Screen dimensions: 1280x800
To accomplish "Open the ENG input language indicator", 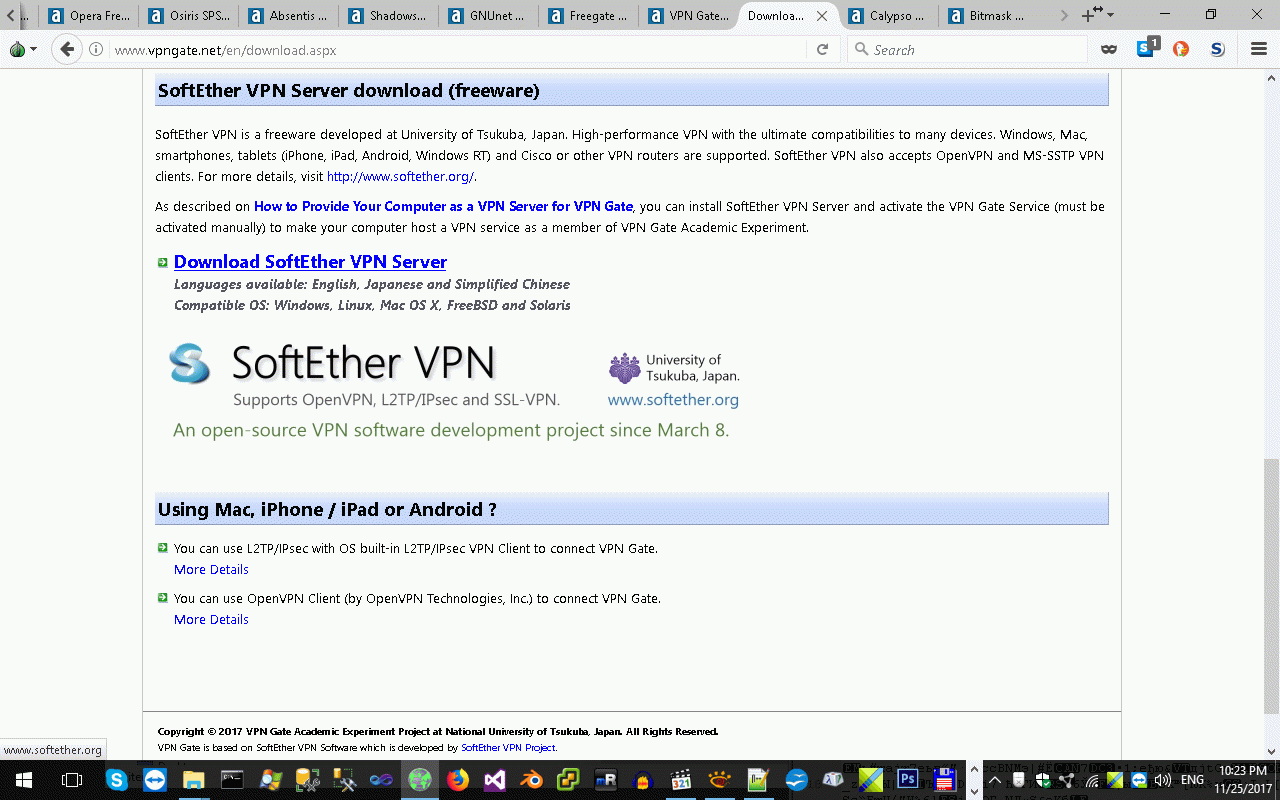I will click(1192, 780).
